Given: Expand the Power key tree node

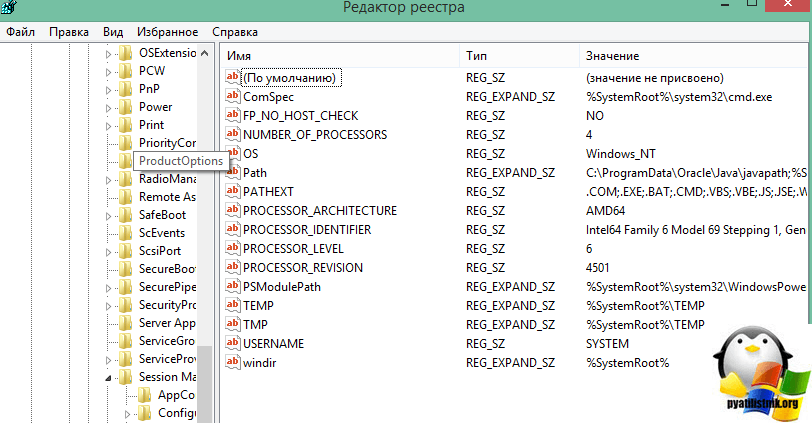Looking at the screenshot, I should point(109,107).
